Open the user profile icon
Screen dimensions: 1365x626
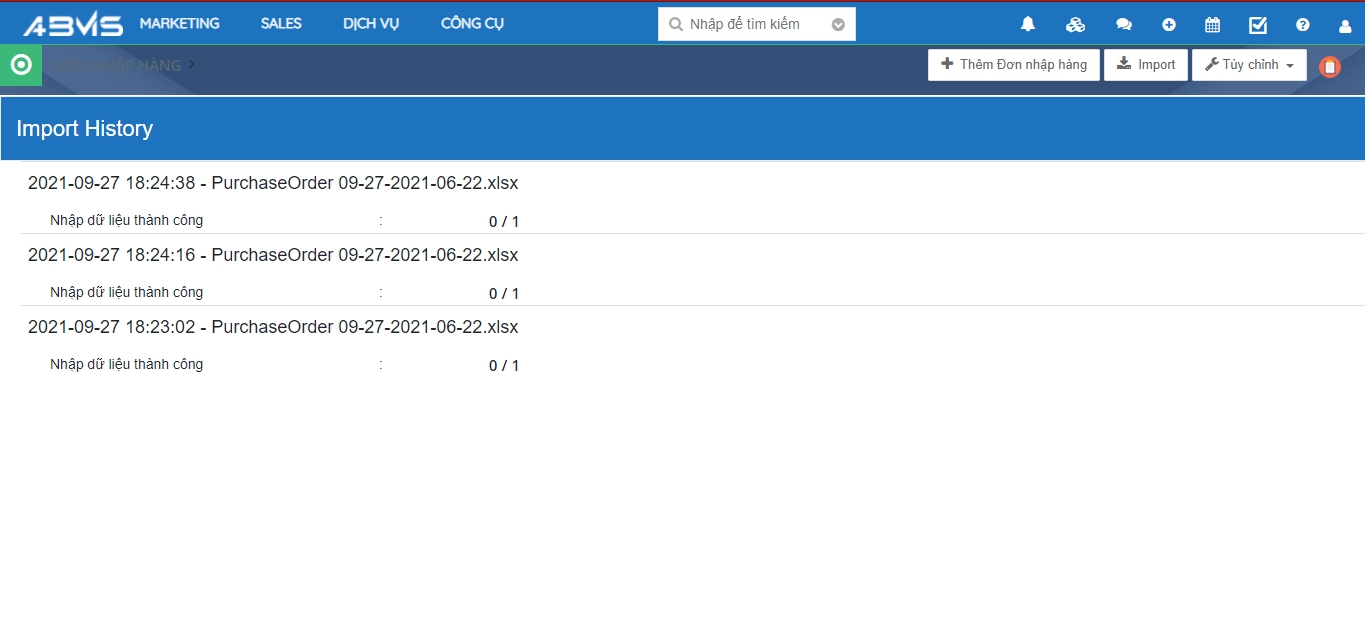click(1345, 26)
